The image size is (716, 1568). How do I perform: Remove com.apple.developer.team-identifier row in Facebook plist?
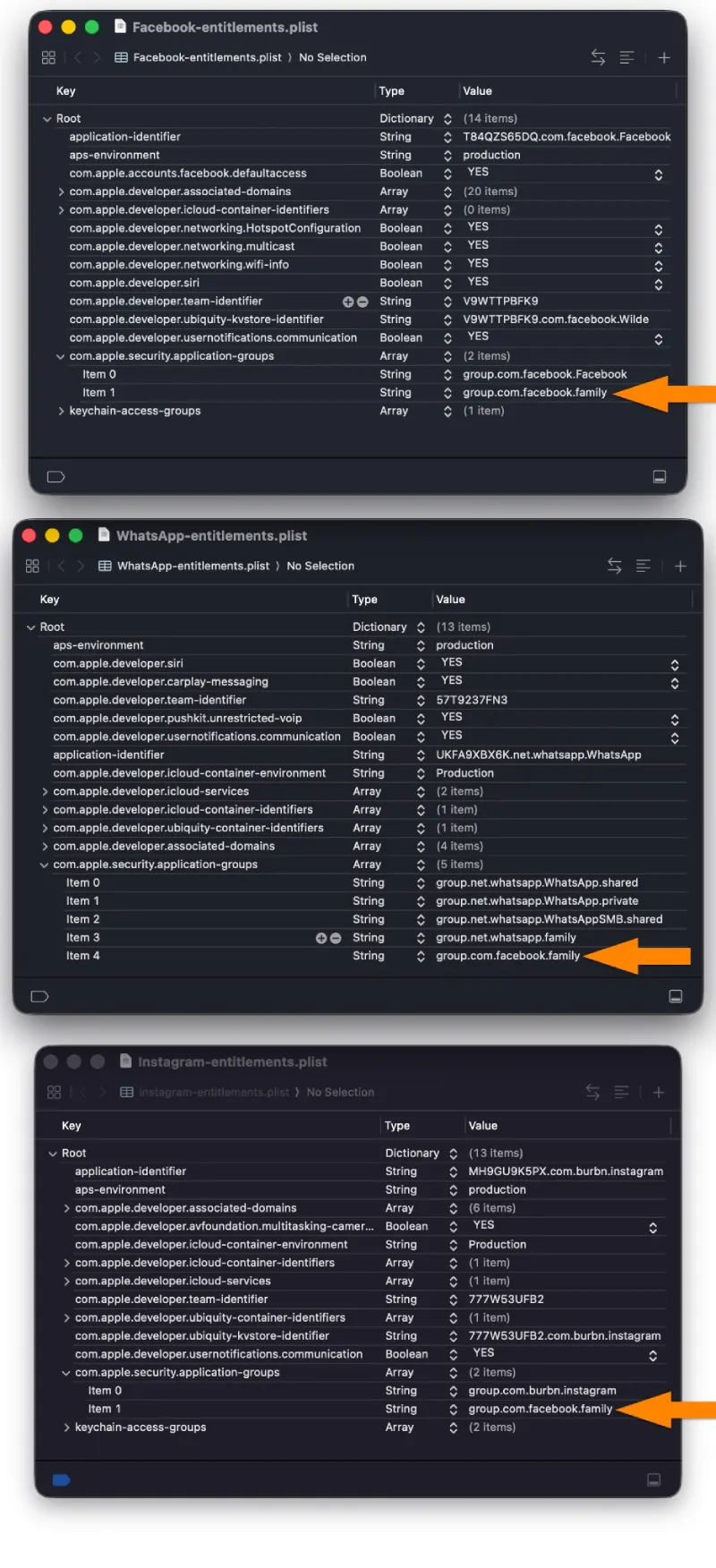coord(362,302)
